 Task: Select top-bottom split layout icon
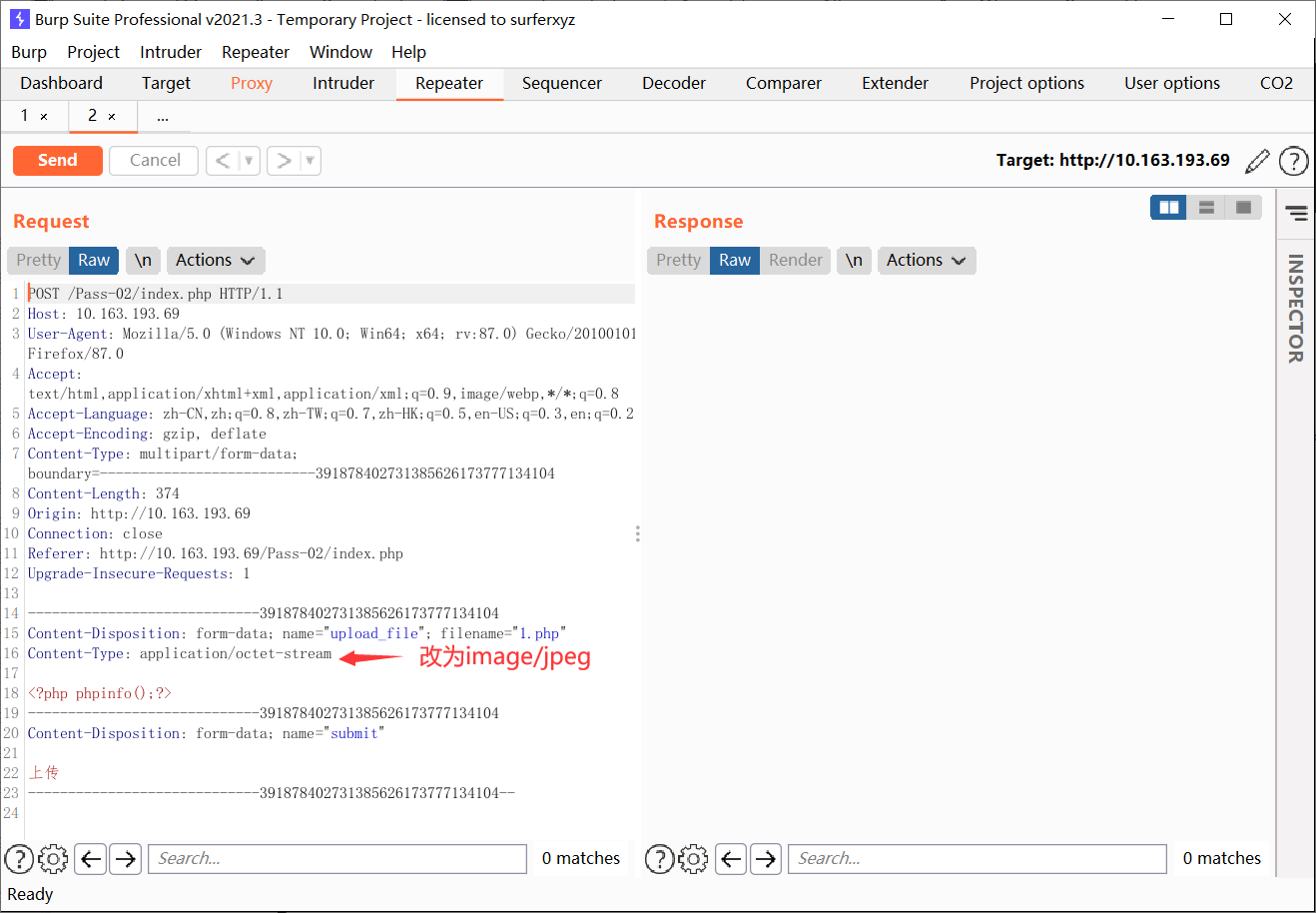tap(1206, 207)
